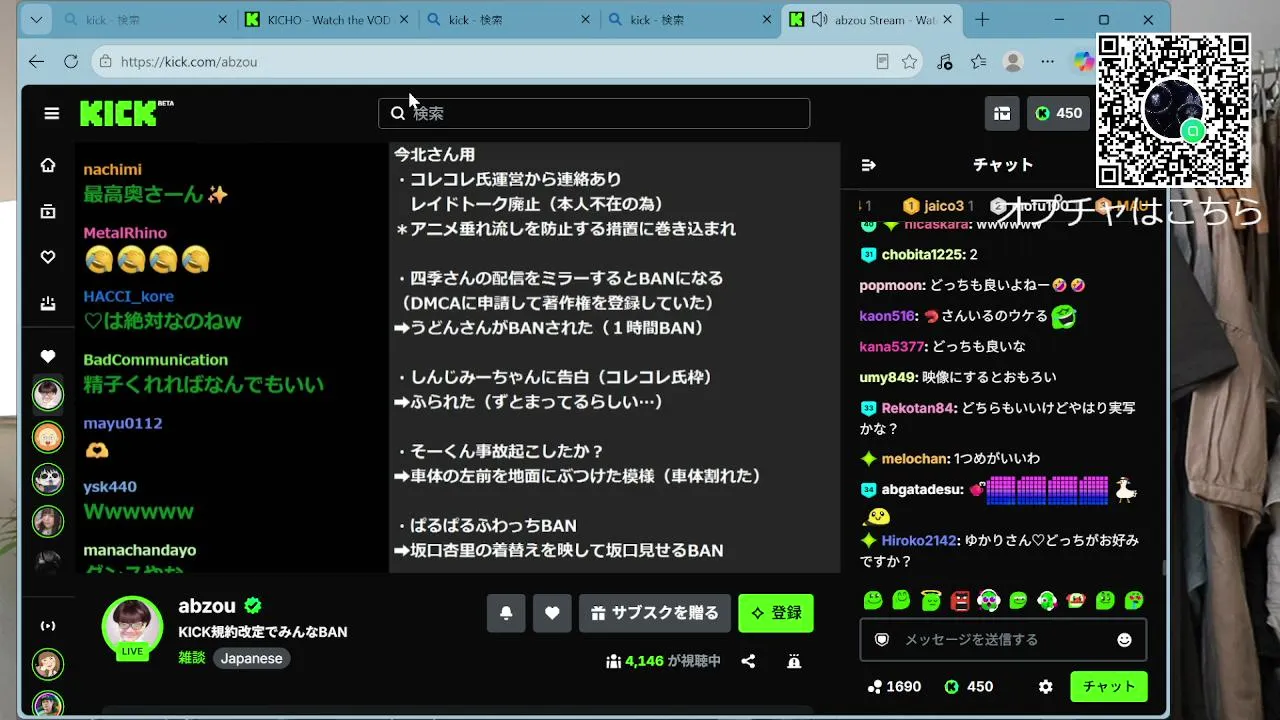This screenshot has width=1280, height=720.
Task: Open abzou's channel avatar
Action: click(x=132, y=627)
